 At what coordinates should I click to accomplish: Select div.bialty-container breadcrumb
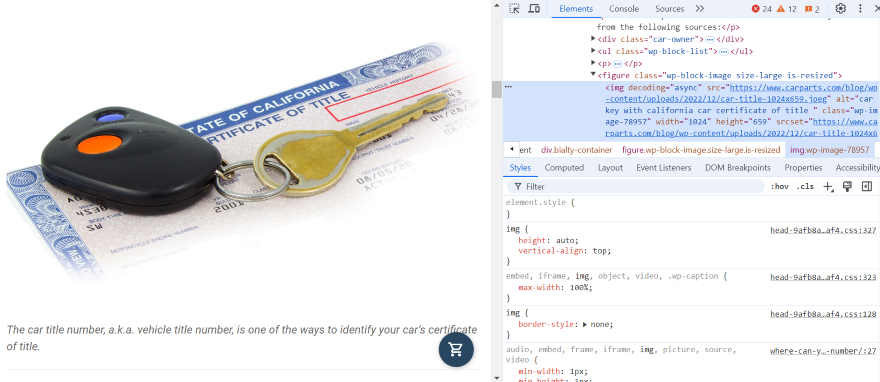click(576, 150)
